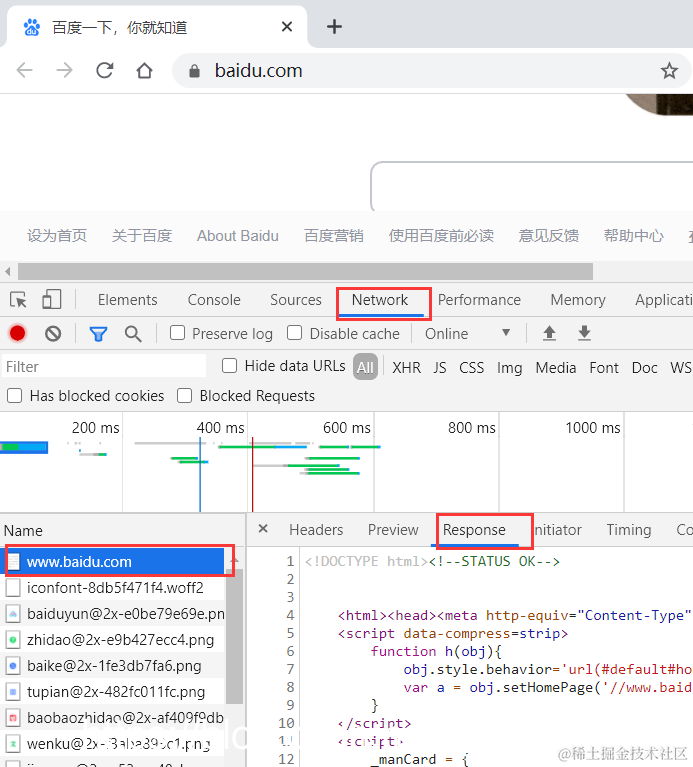
Task: Open the 意见反馈 footer link
Action: click(549, 236)
